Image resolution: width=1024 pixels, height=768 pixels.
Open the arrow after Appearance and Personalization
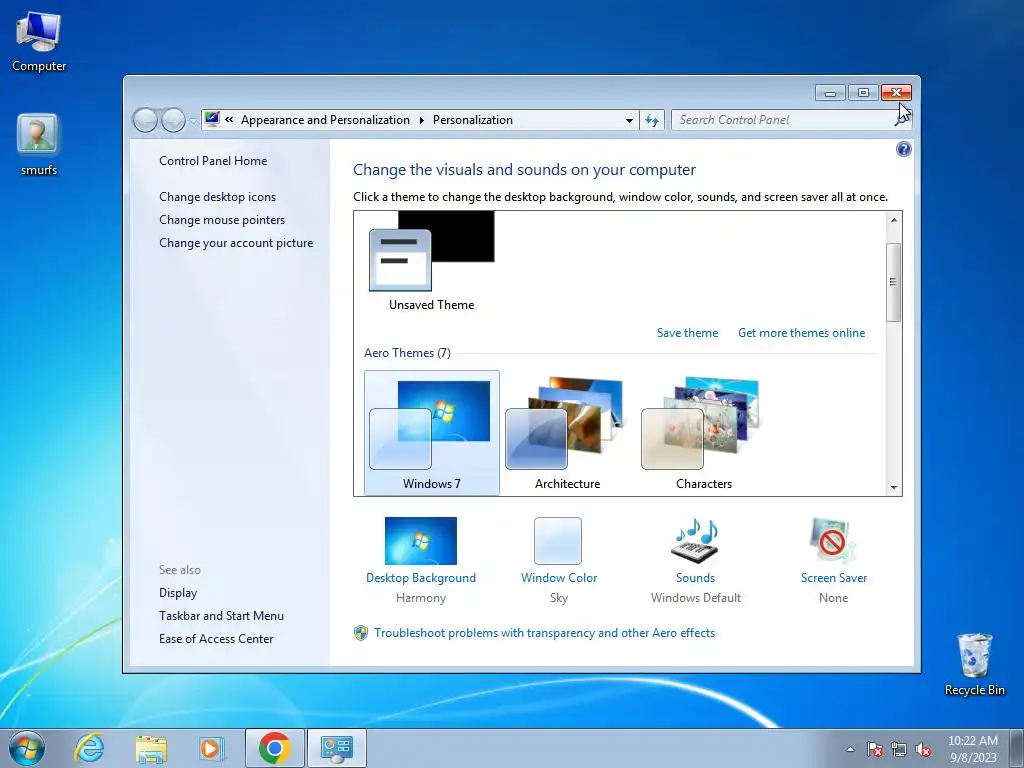421,120
